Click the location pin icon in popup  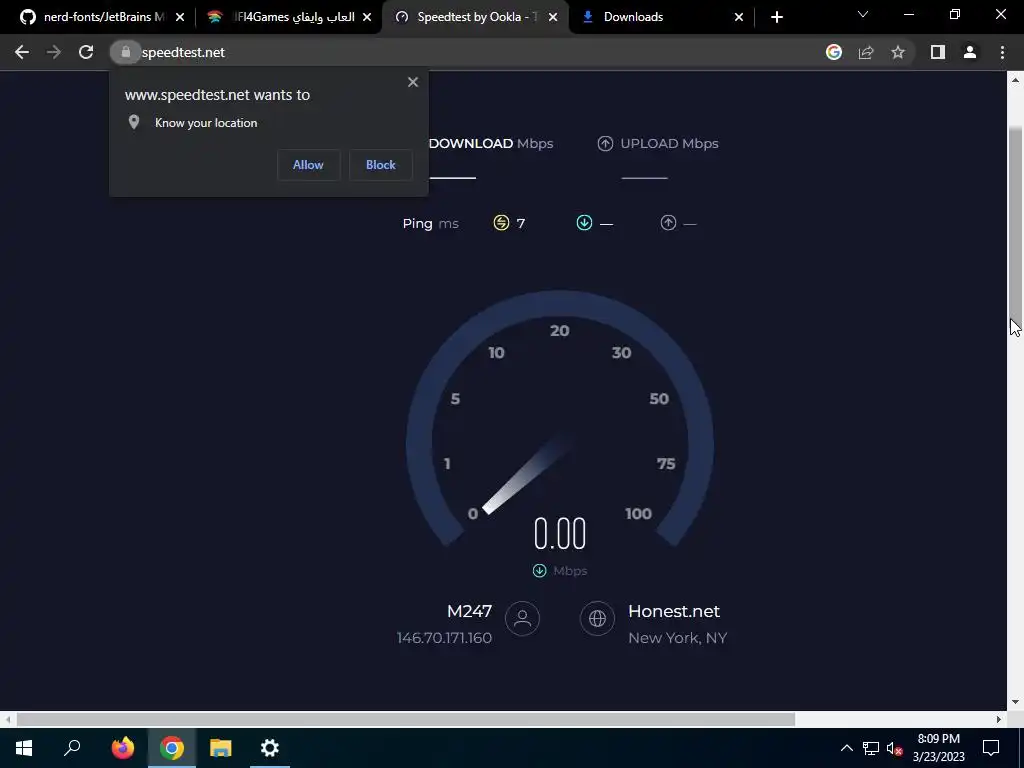[134, 122]
